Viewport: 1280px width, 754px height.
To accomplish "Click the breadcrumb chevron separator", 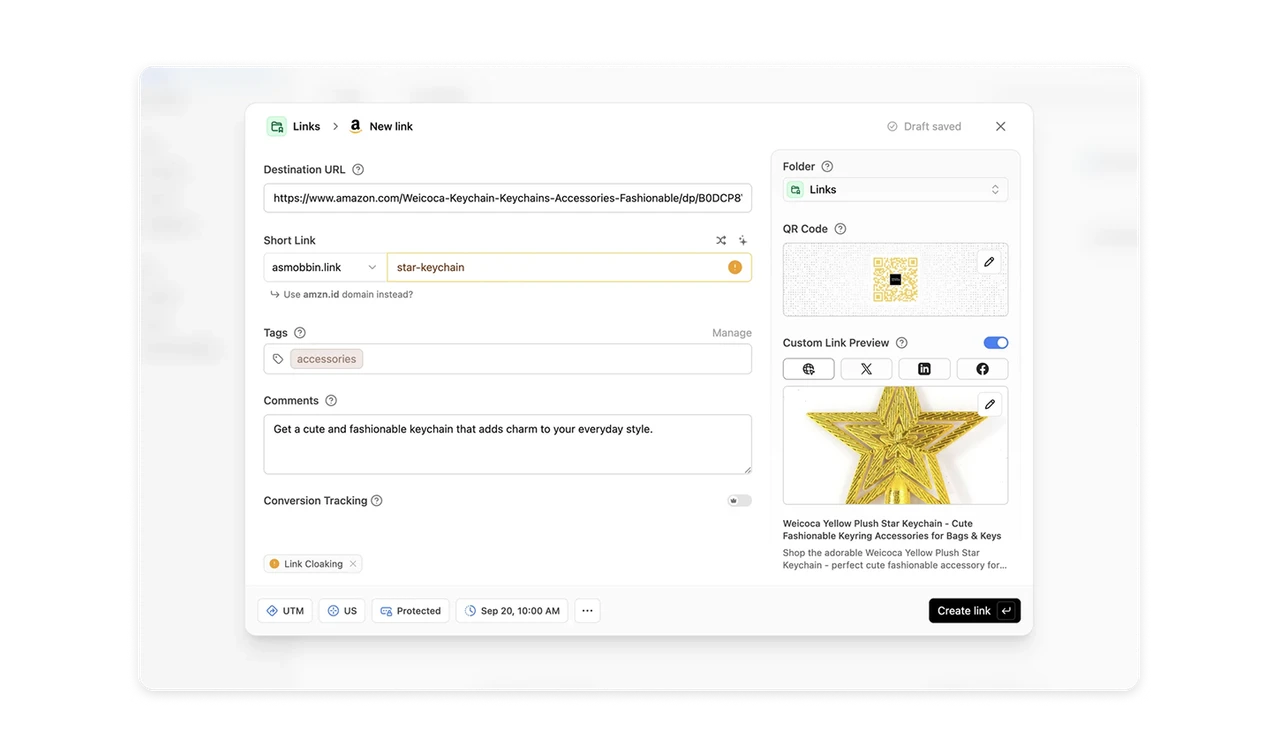I will (335, 127).
